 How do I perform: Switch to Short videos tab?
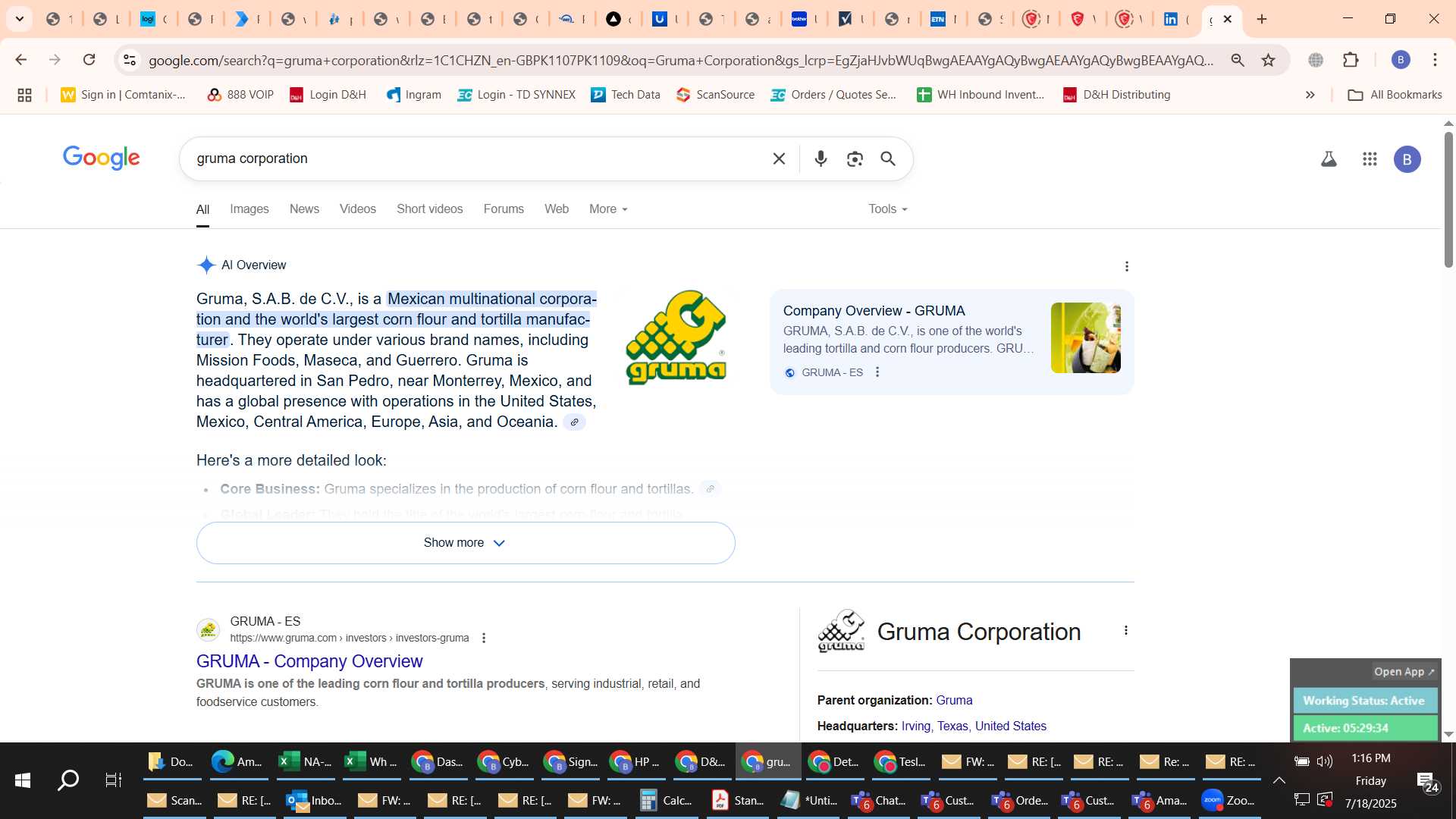point(429,209)
